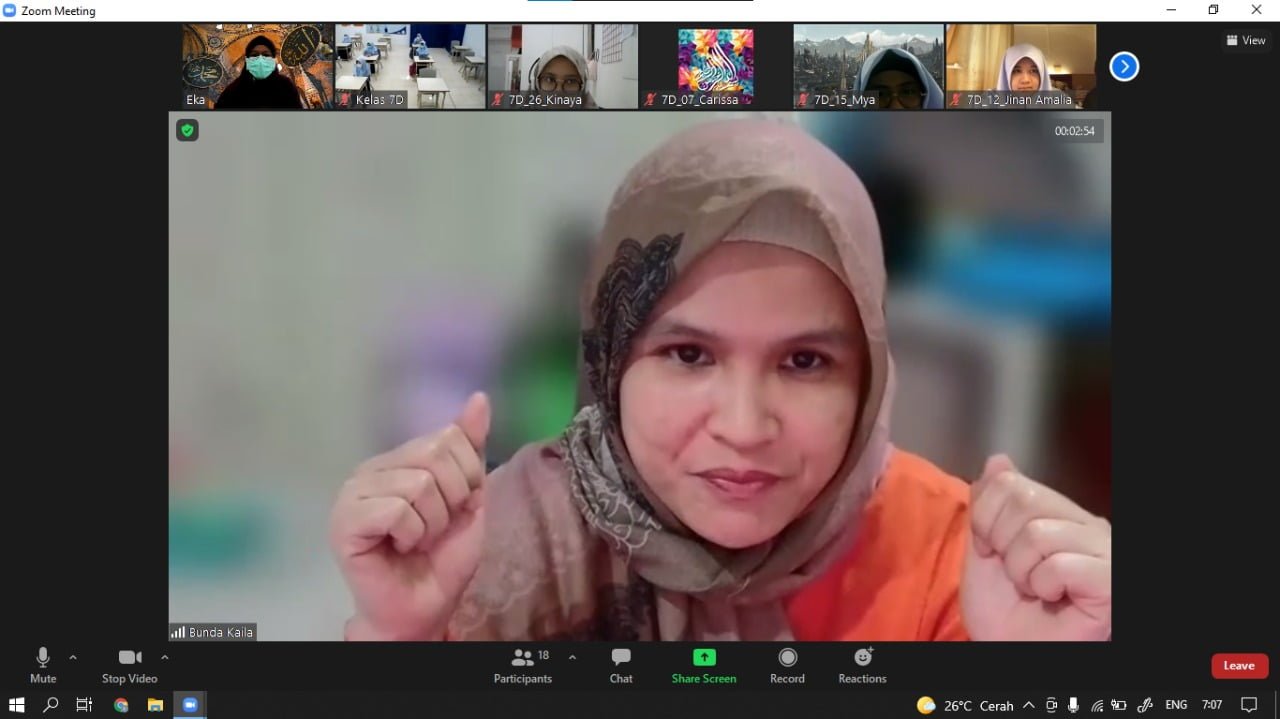The height and width of the screenshot is (719, 1280).
Task: Open the View layout menu
Action: point(1246,41)
